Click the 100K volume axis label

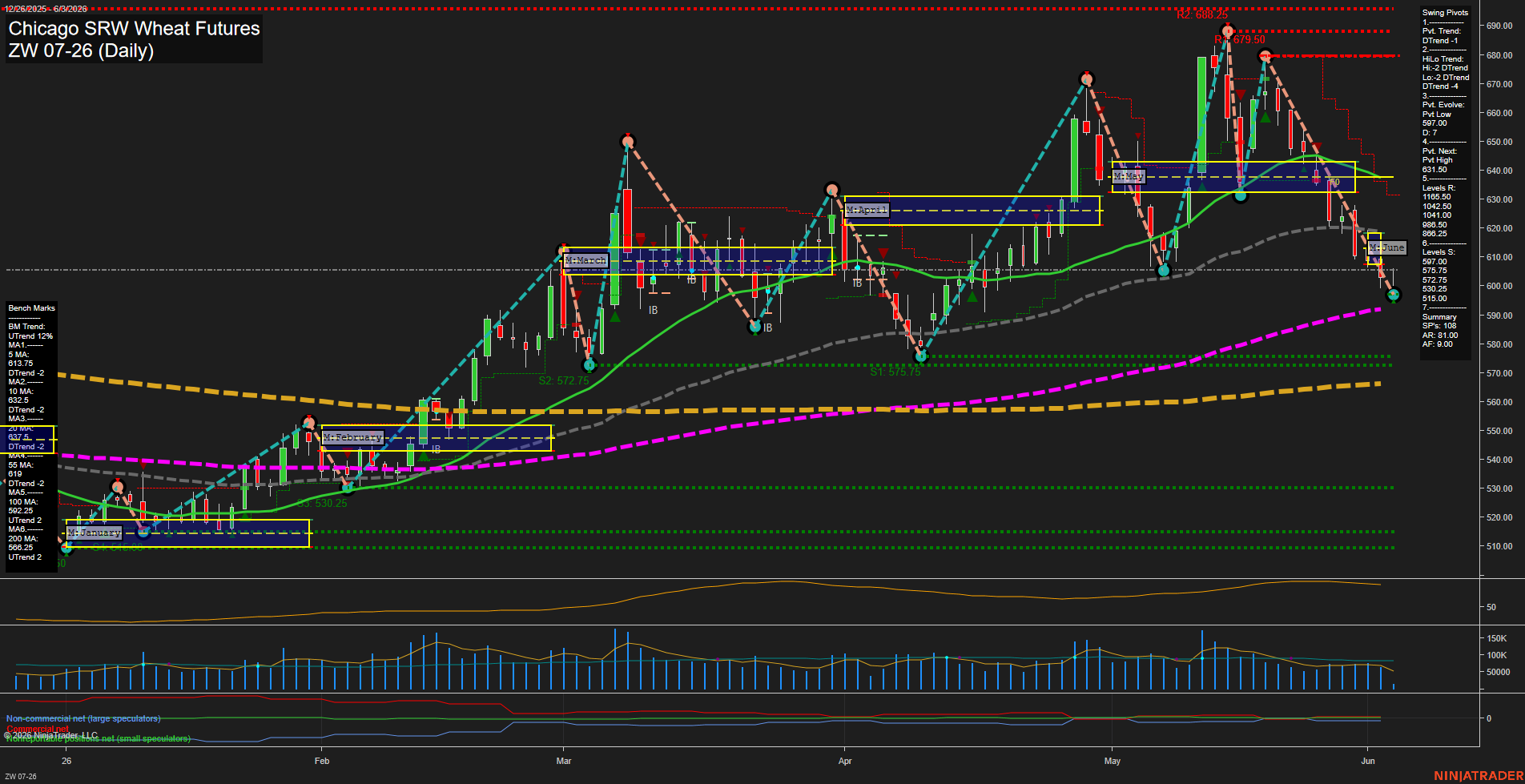[1497, 655]
